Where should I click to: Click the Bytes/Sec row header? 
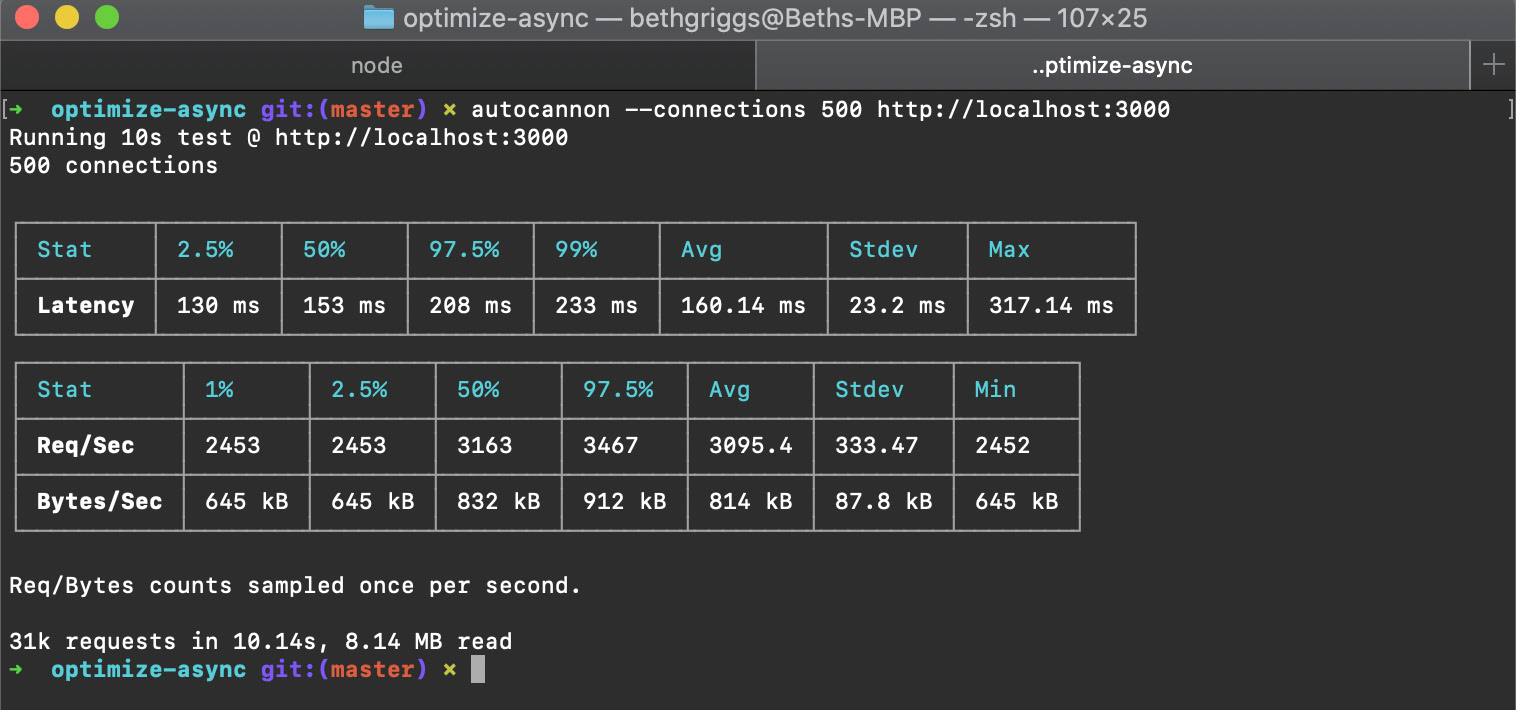[98, 502]
